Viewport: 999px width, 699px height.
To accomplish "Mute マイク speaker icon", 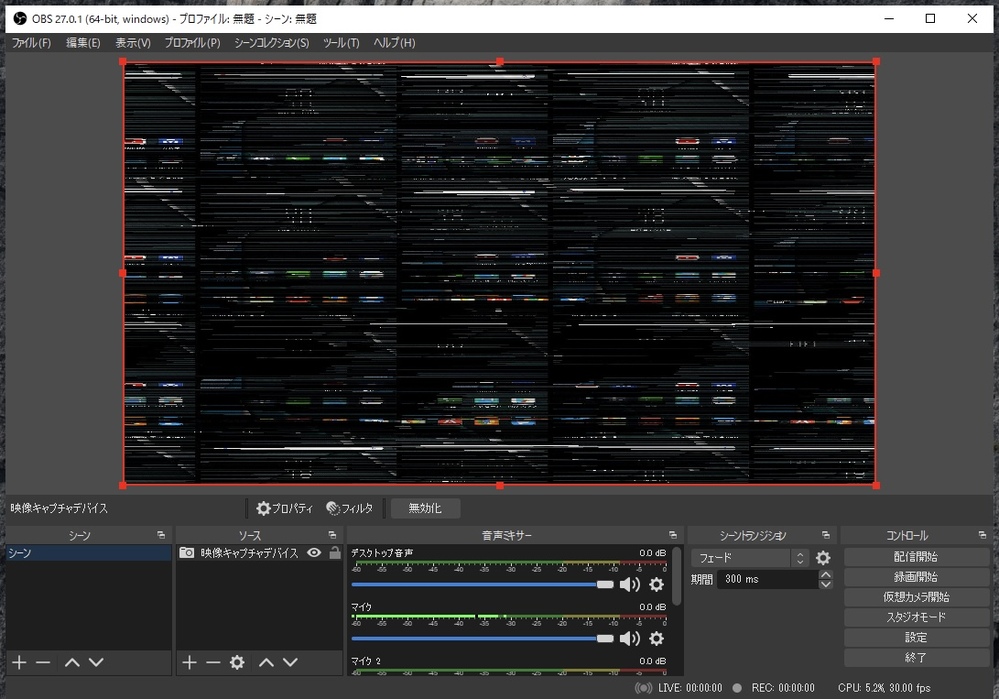I will tap(629, 638).
